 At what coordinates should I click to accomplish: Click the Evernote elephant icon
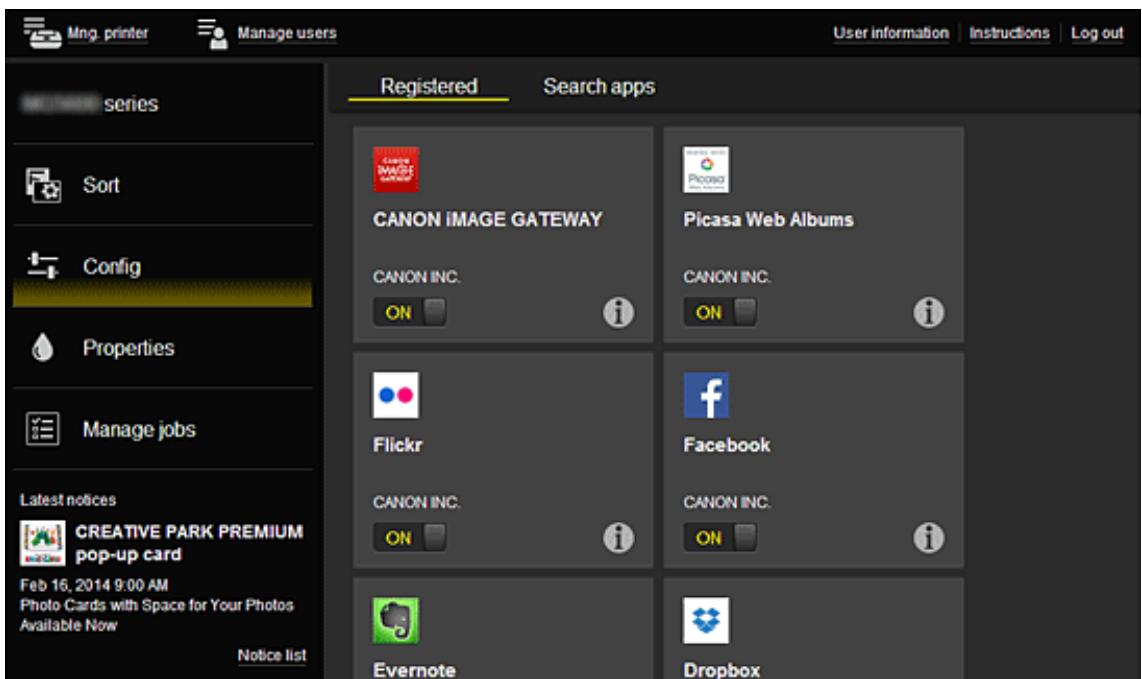click(x=395, y=621)
